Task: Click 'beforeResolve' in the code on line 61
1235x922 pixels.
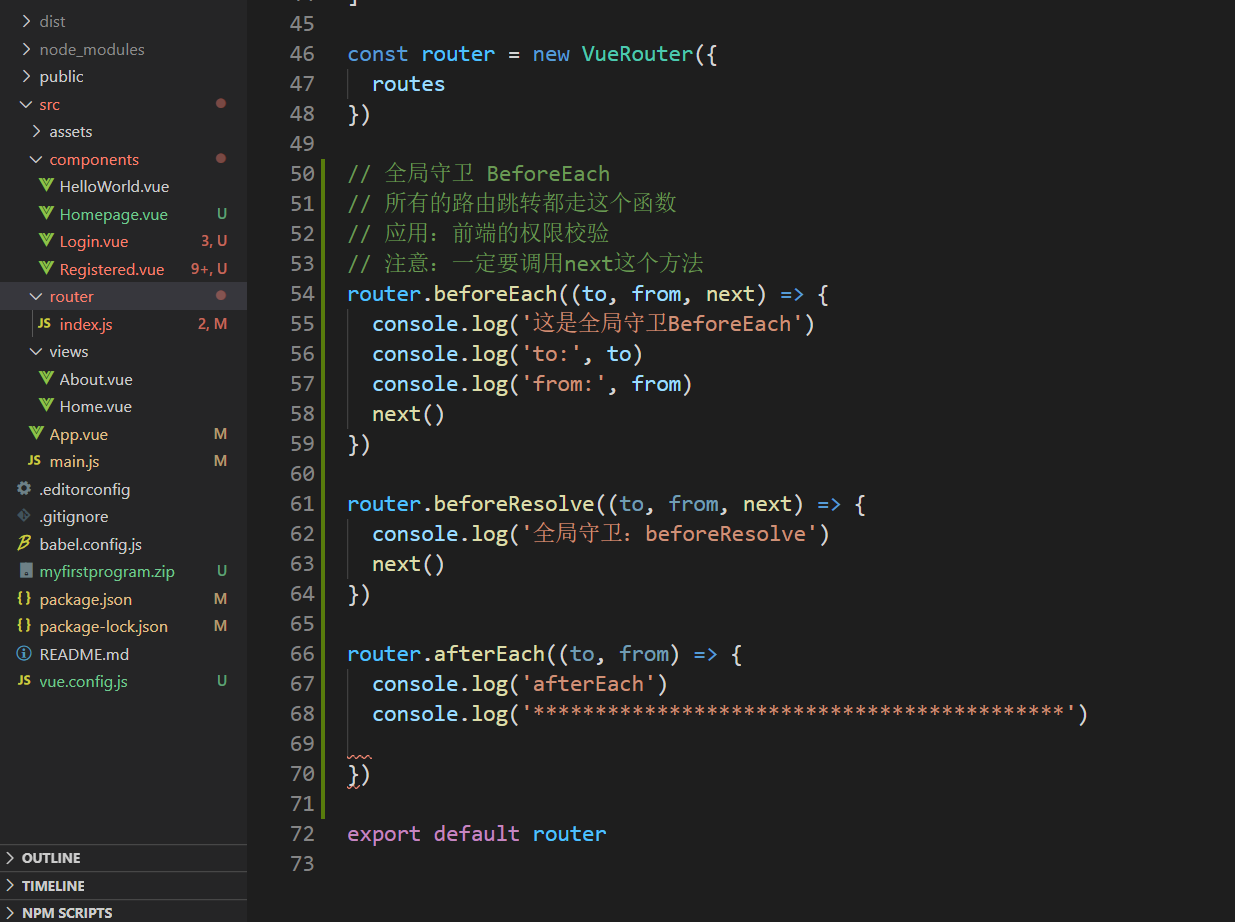Action: pos(514,504)
